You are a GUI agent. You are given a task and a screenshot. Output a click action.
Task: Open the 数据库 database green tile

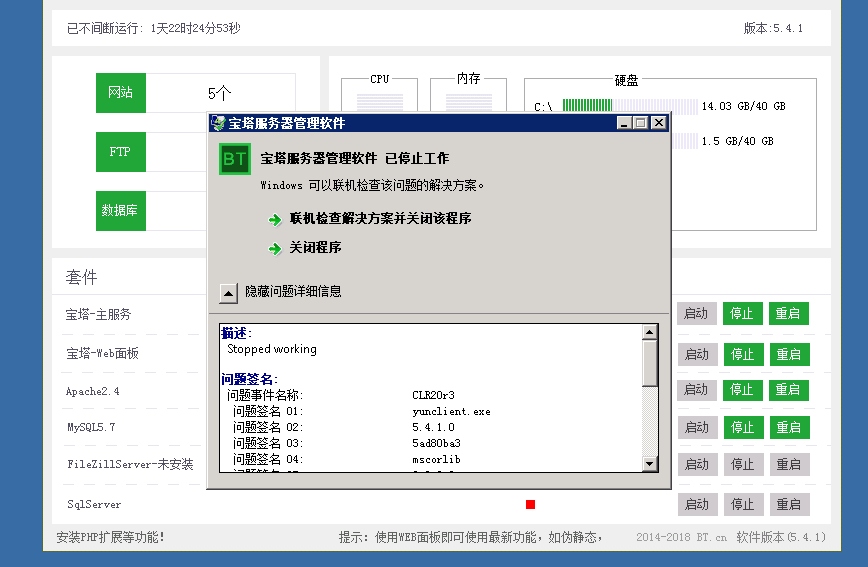pos(121,211)
